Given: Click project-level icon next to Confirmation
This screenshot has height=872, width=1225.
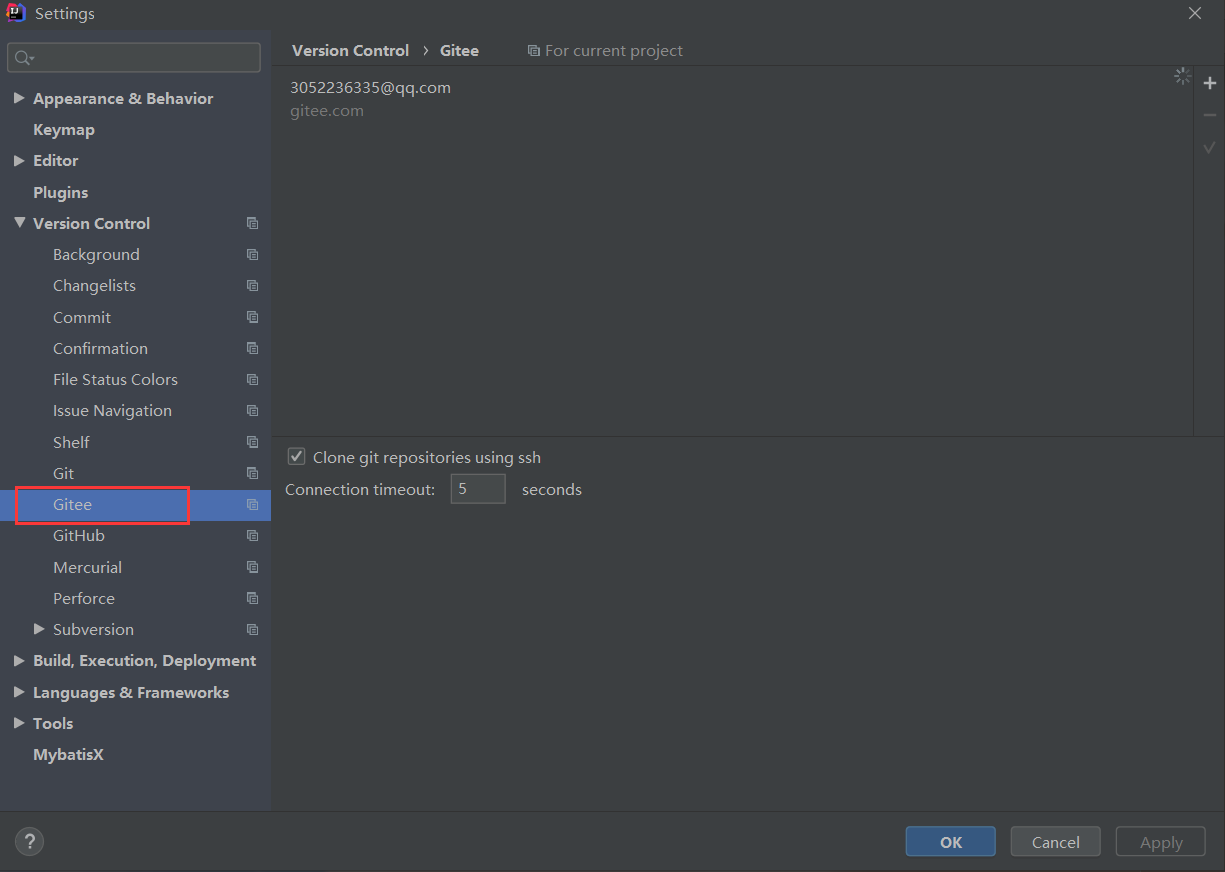Looking at the screenshot, I should point(252,348).
